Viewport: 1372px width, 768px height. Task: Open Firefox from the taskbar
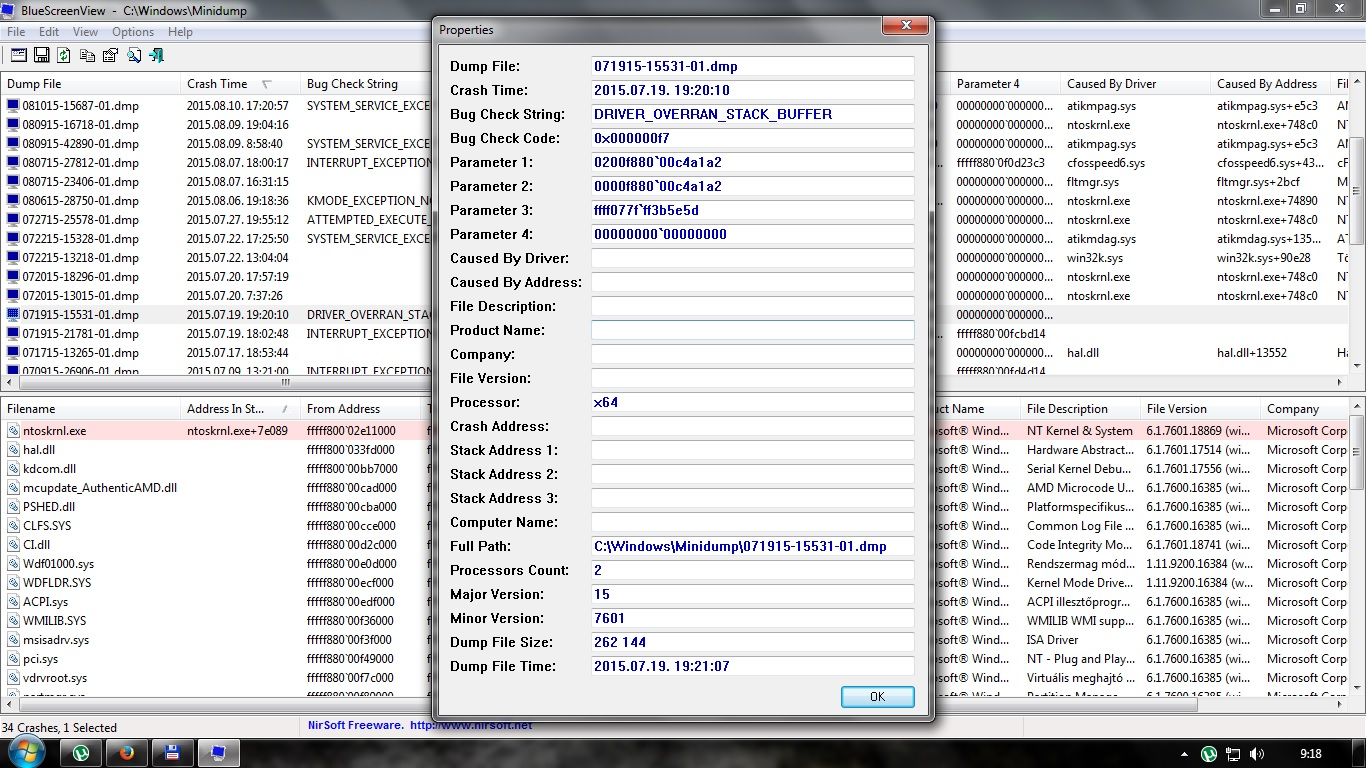coord(127,753)
